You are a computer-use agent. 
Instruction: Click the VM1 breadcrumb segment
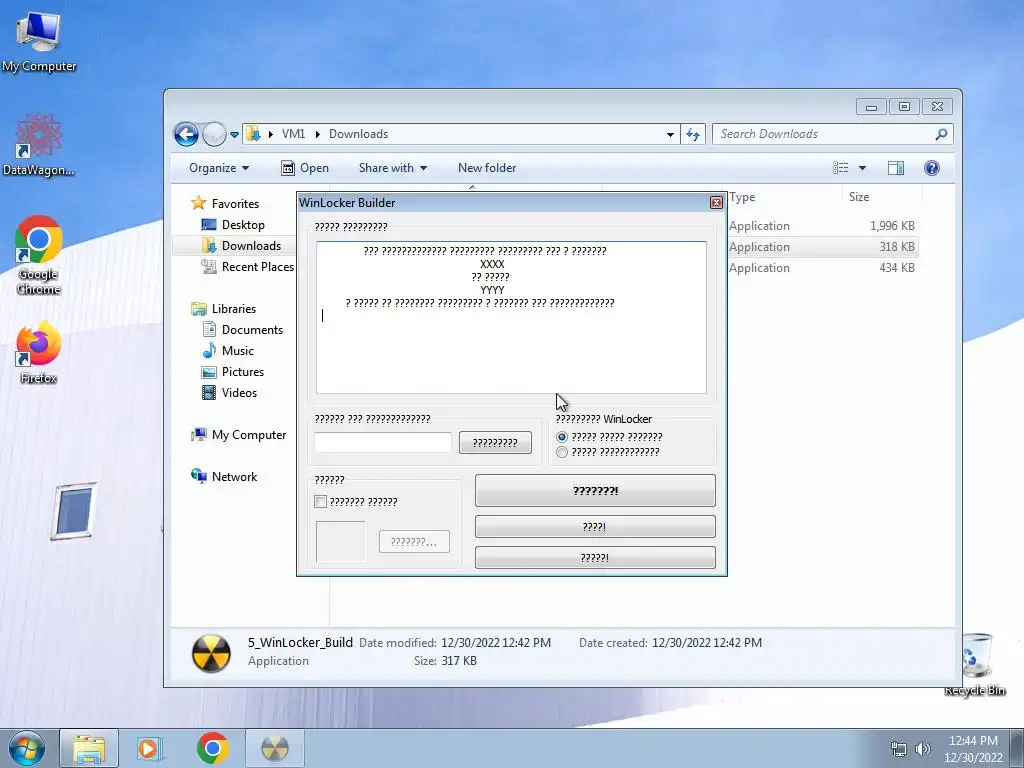pos(293,134)
